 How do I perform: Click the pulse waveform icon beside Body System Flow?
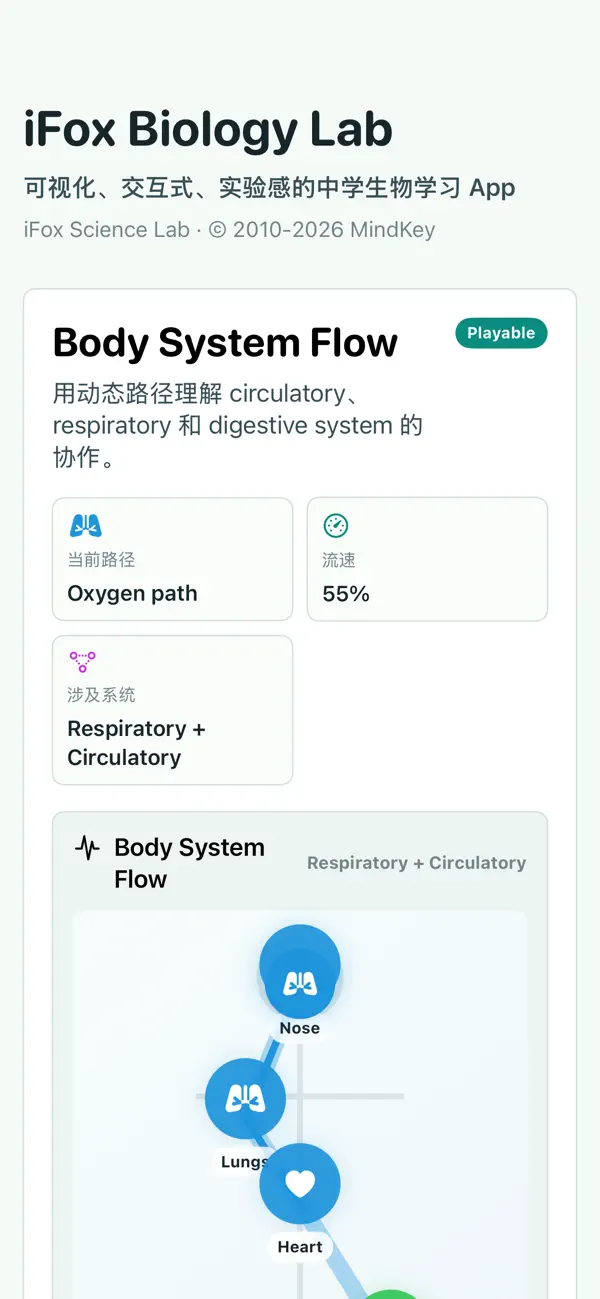coord(88,848)
